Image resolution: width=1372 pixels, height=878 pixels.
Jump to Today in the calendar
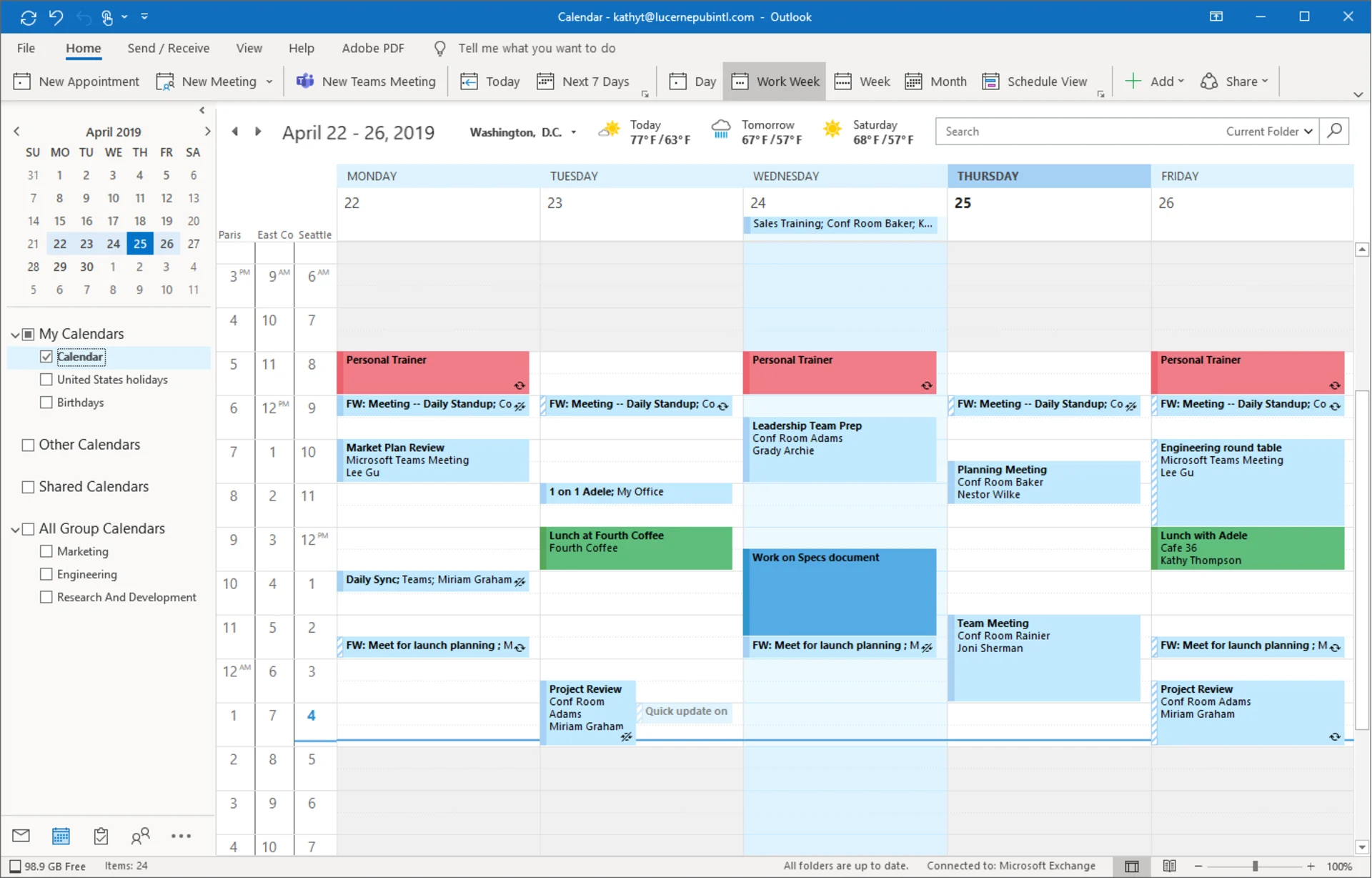point(489,81)
